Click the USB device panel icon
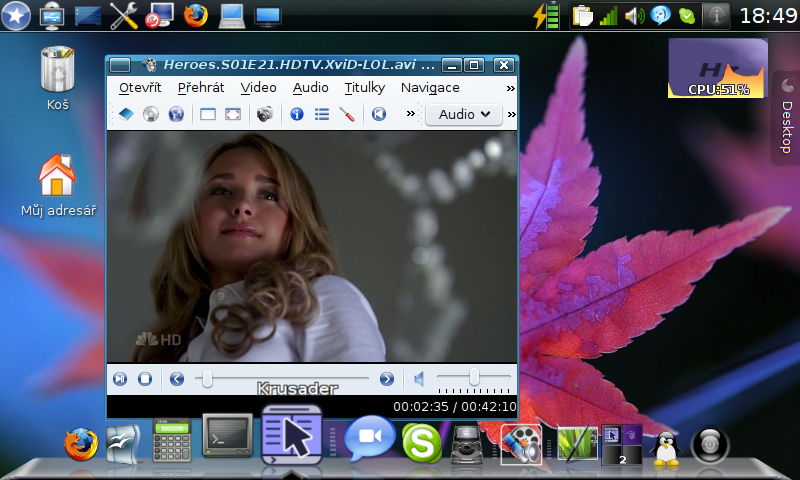The height and width of the screenshot is (480, 800). [x=52, y=15]
